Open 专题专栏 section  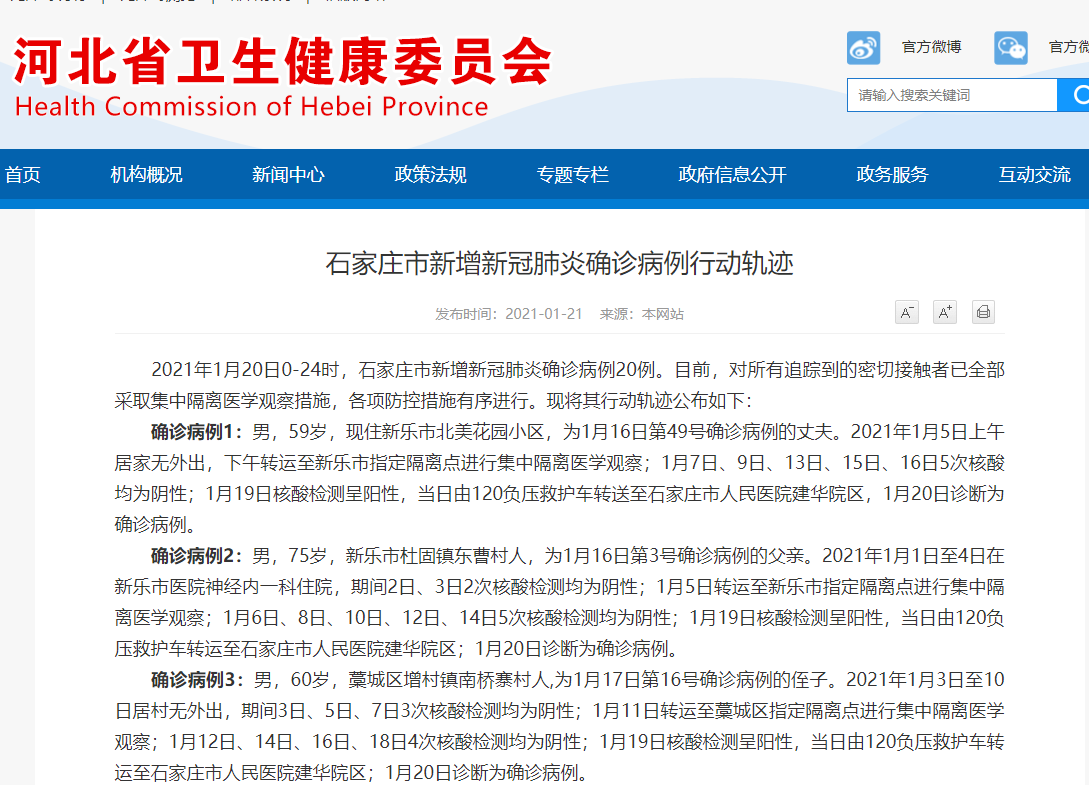(573, 174)
